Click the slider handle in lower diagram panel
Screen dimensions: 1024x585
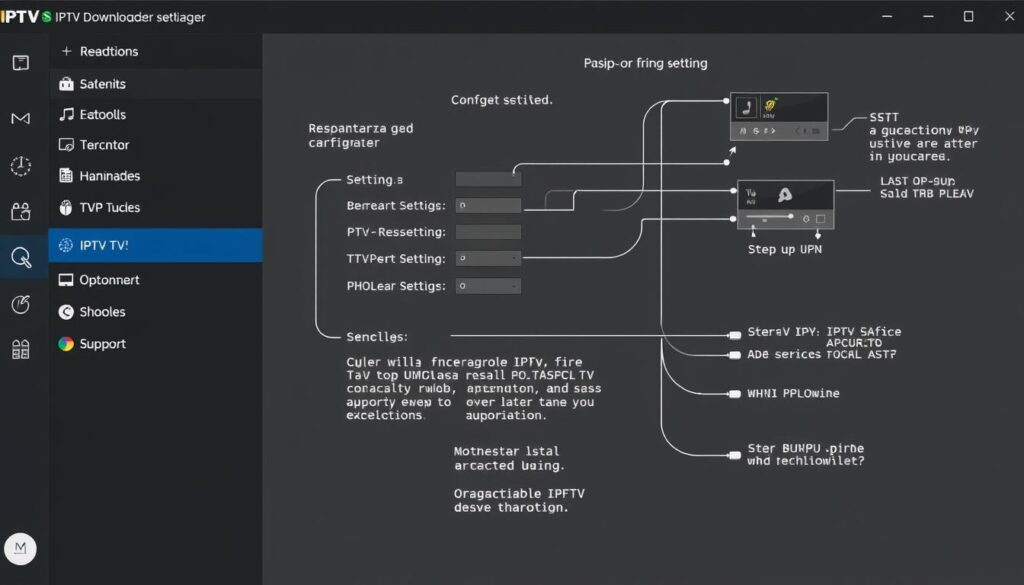[790, 216]
